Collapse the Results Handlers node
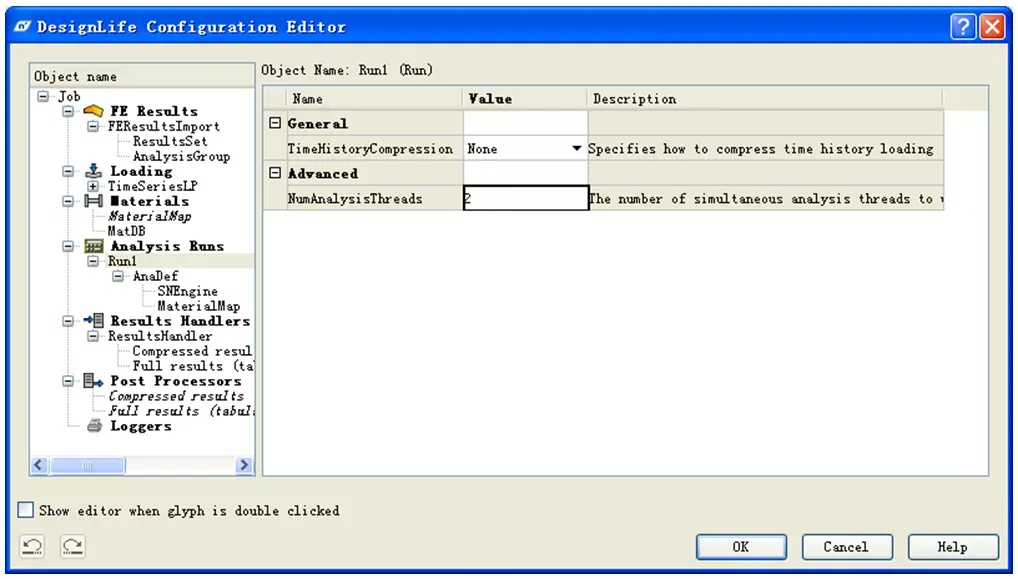 click(x=68, y=321)
